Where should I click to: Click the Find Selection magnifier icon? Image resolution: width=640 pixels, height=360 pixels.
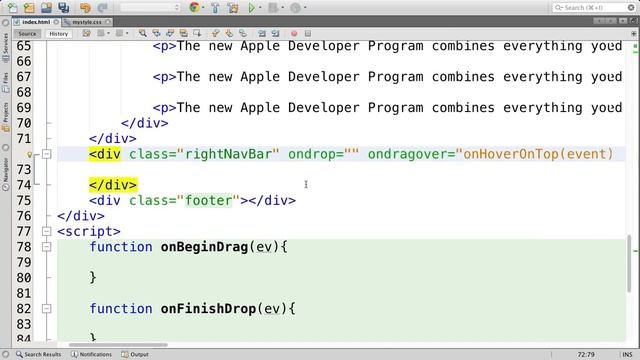pos(142,33)
